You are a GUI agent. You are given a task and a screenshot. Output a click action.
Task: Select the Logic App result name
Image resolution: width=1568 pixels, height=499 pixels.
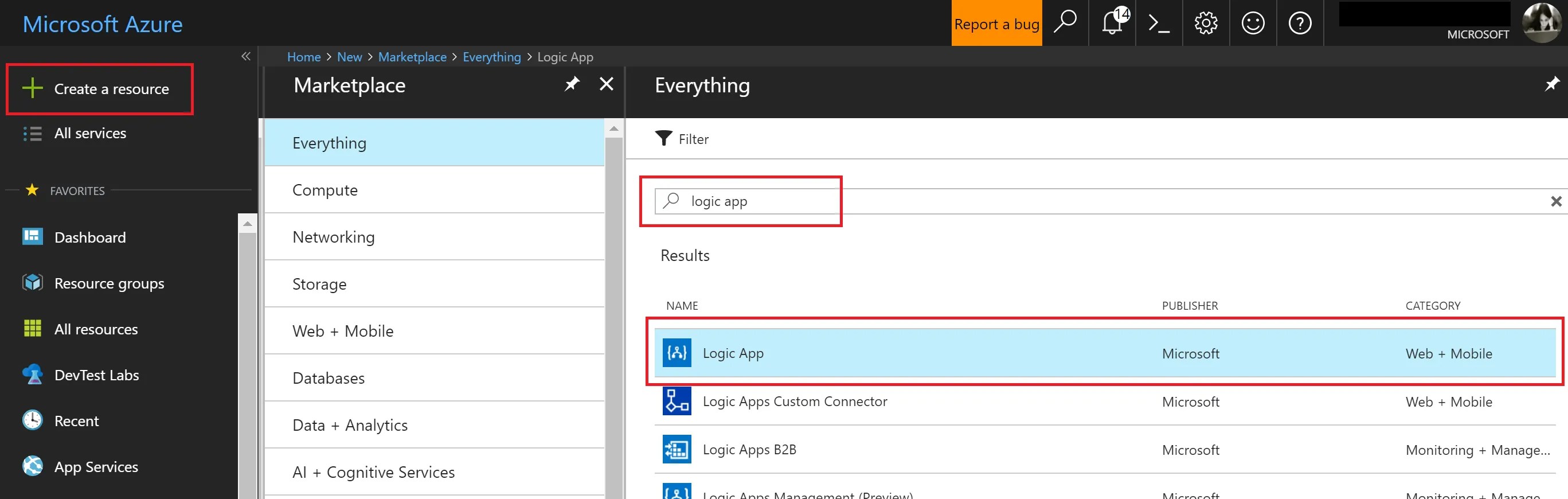click(x=733, y=353)
